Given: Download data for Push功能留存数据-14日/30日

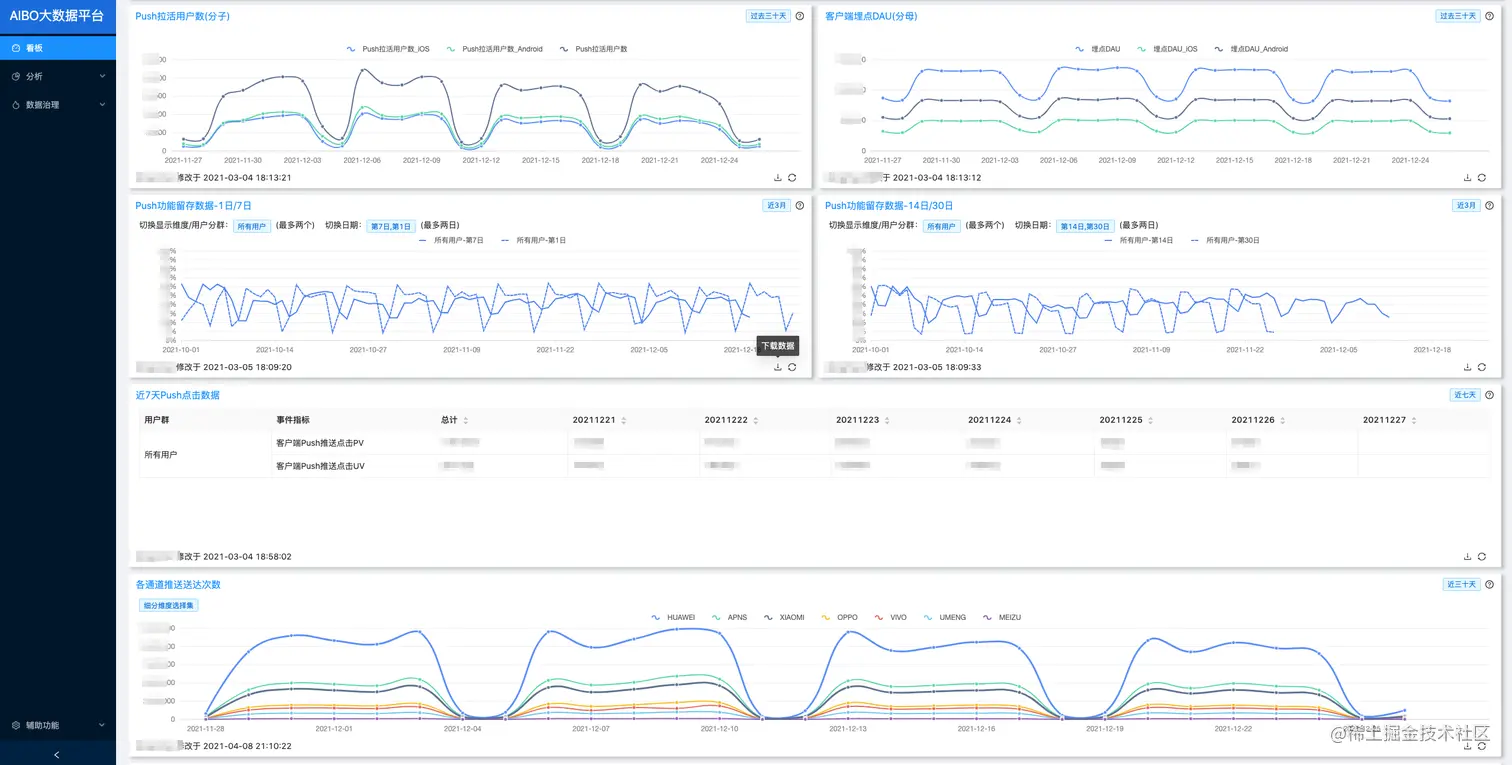Looking at the screenshot, I should 1468,367.
